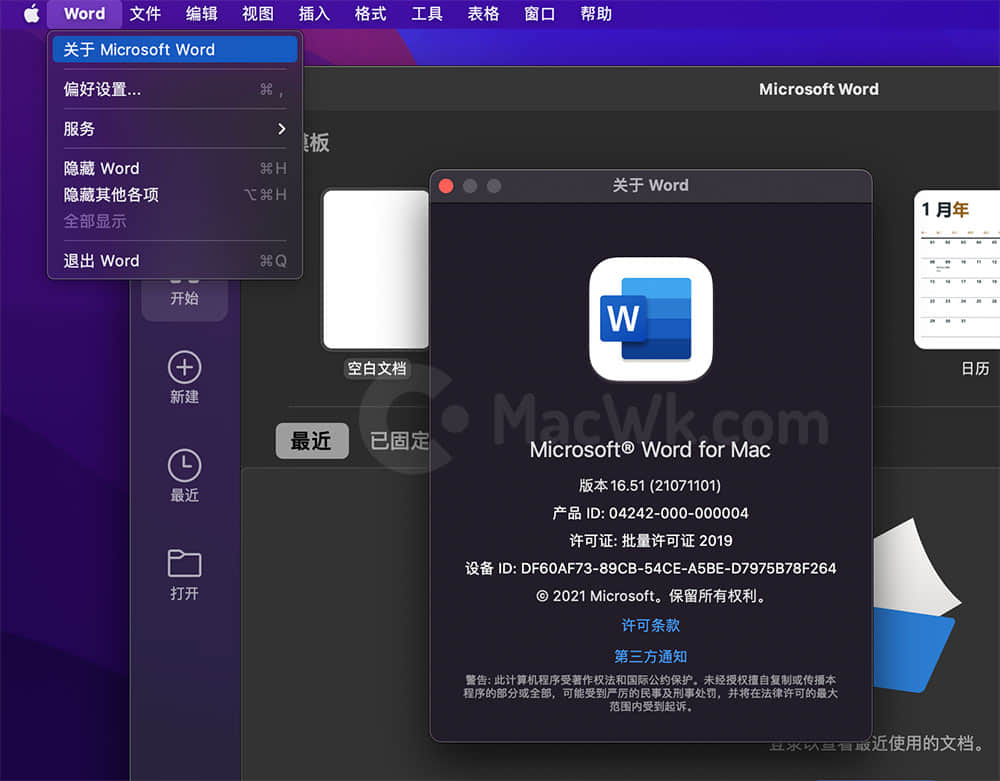Select 关于 Microsoft Word menu entry
This screenshot has height=781, width=1000.
point(175,50)
